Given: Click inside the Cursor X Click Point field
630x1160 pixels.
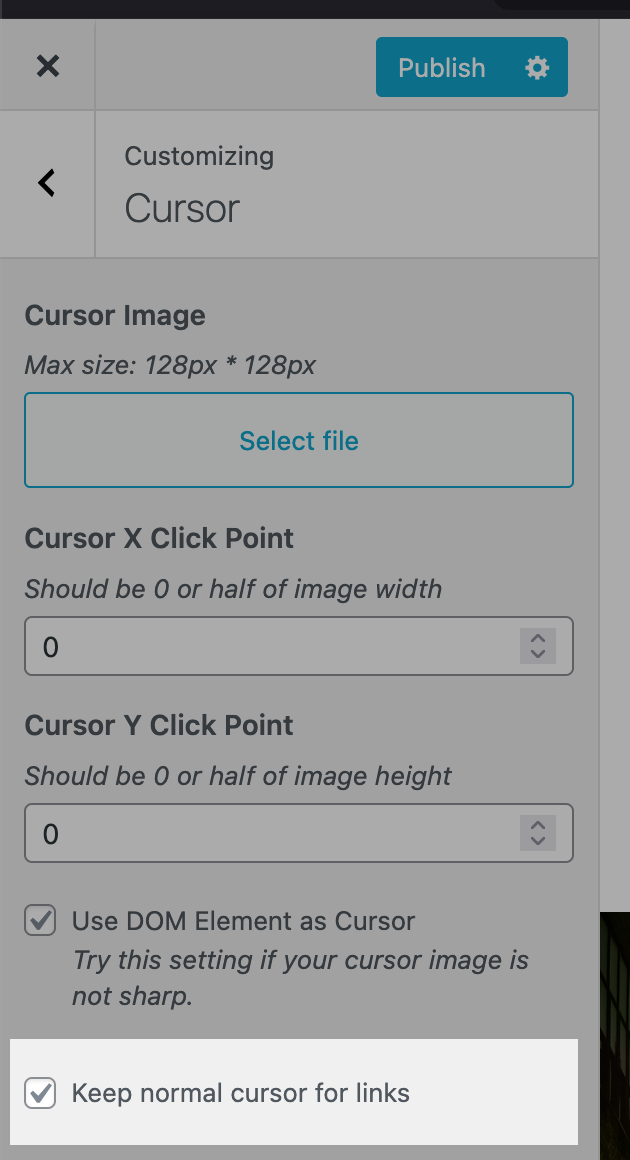Looking at the screenshot, I should tap(250, 647).
